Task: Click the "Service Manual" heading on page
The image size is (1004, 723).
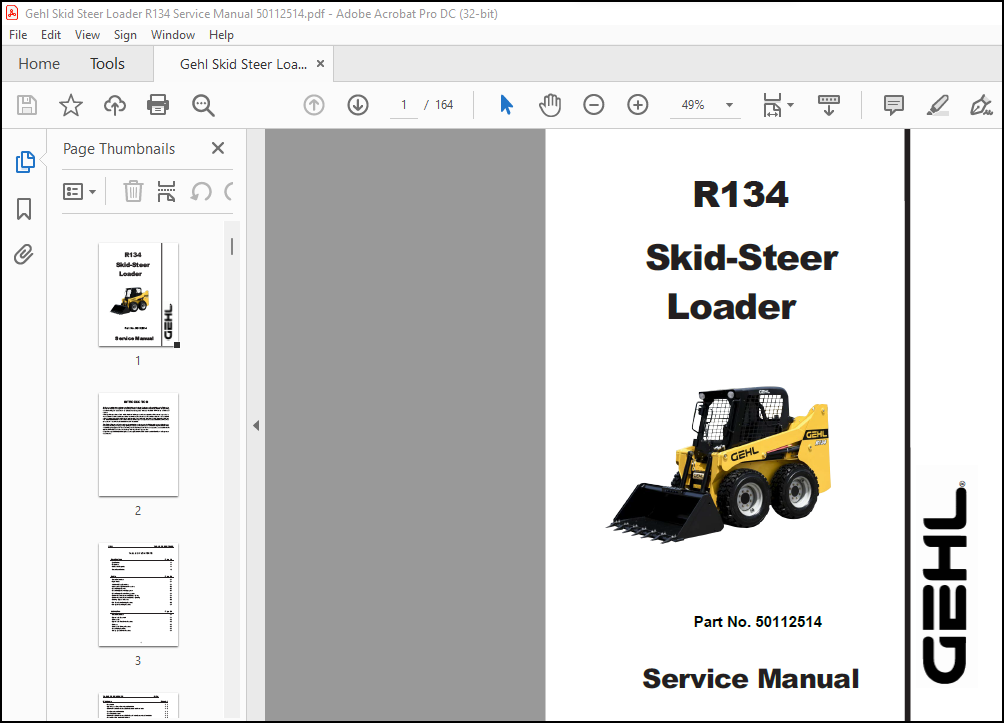Action: click(x=750, y=679)
